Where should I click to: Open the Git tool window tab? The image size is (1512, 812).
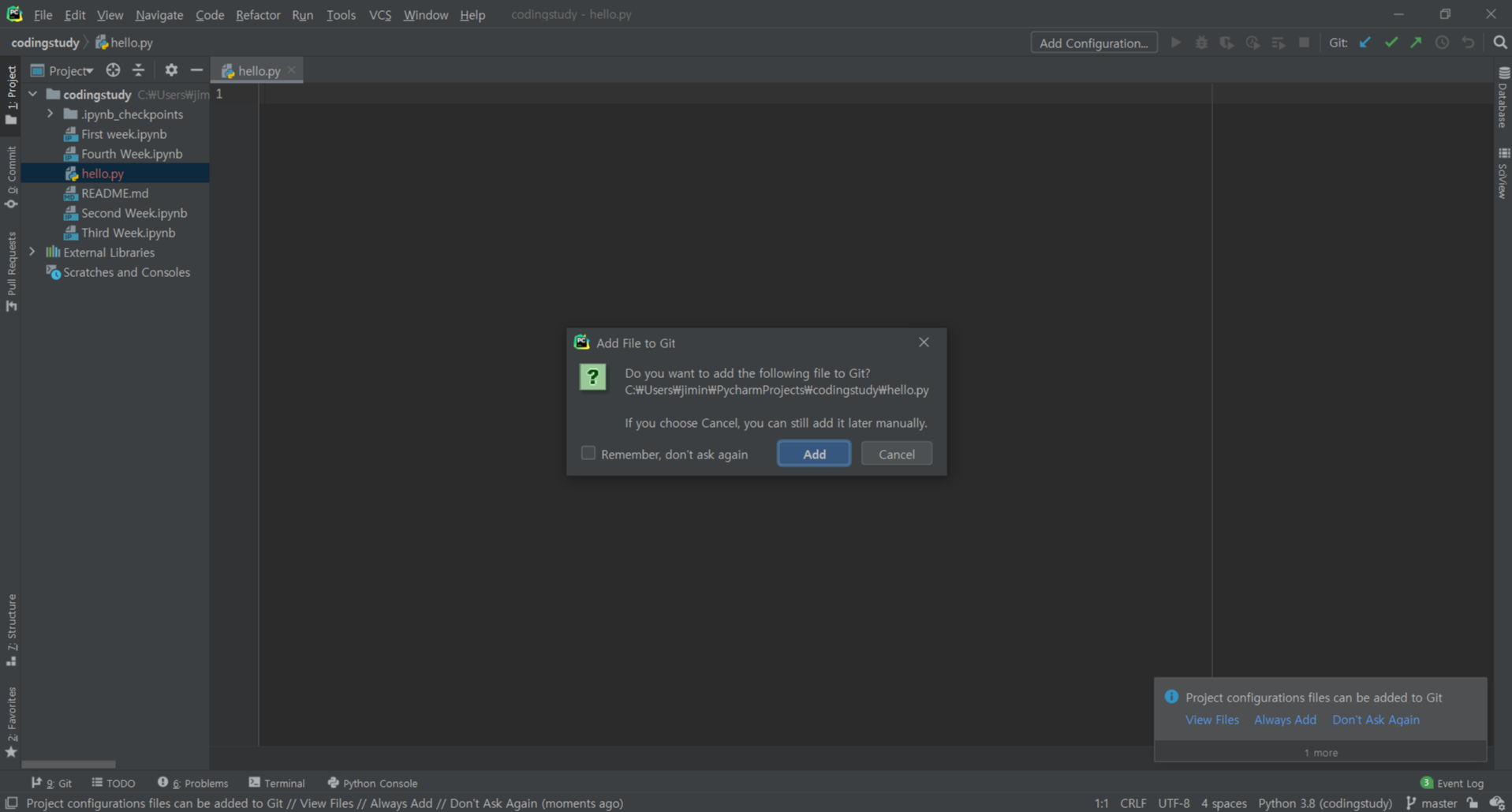51,783
